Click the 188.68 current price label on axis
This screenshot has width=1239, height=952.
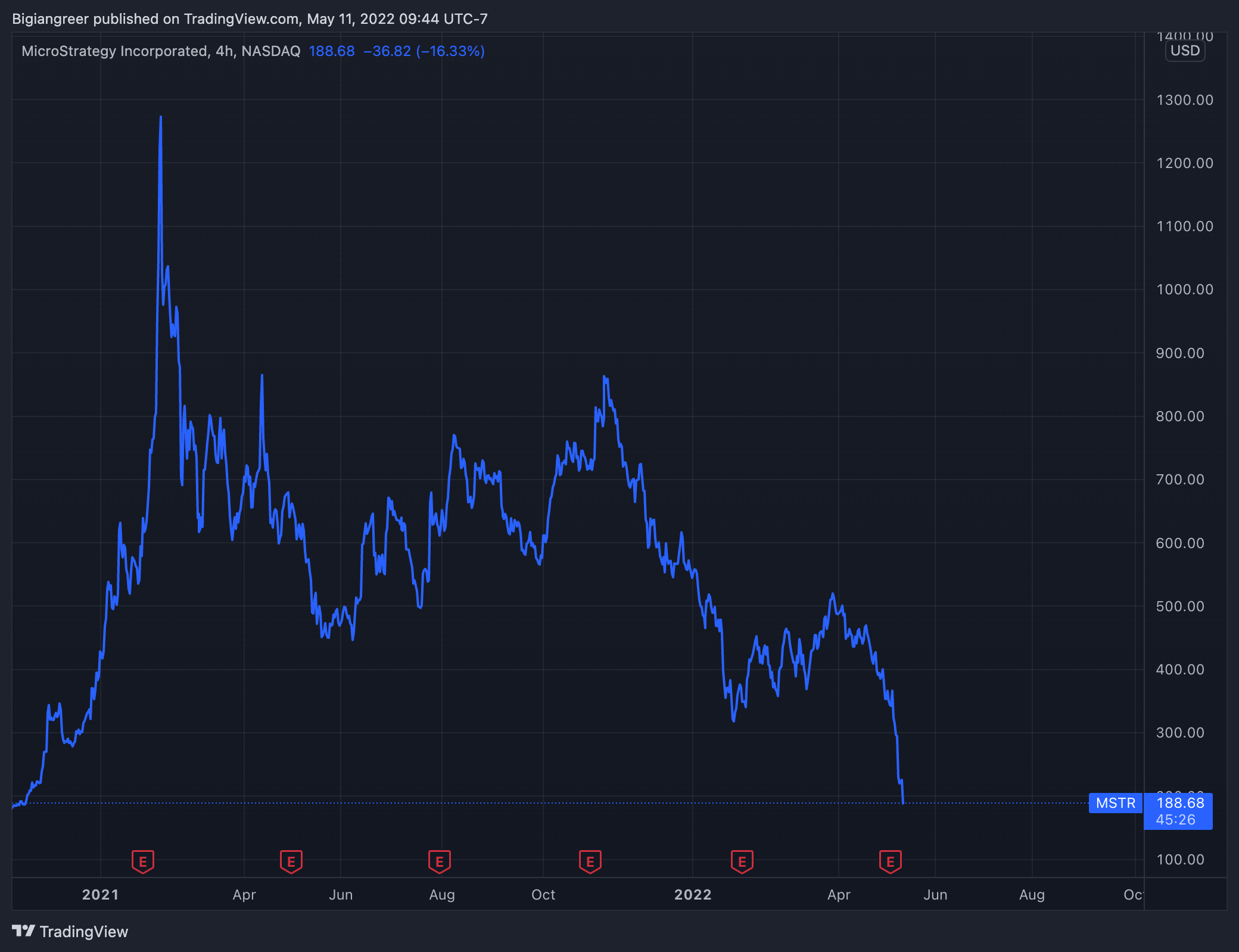coord(1180,803)
